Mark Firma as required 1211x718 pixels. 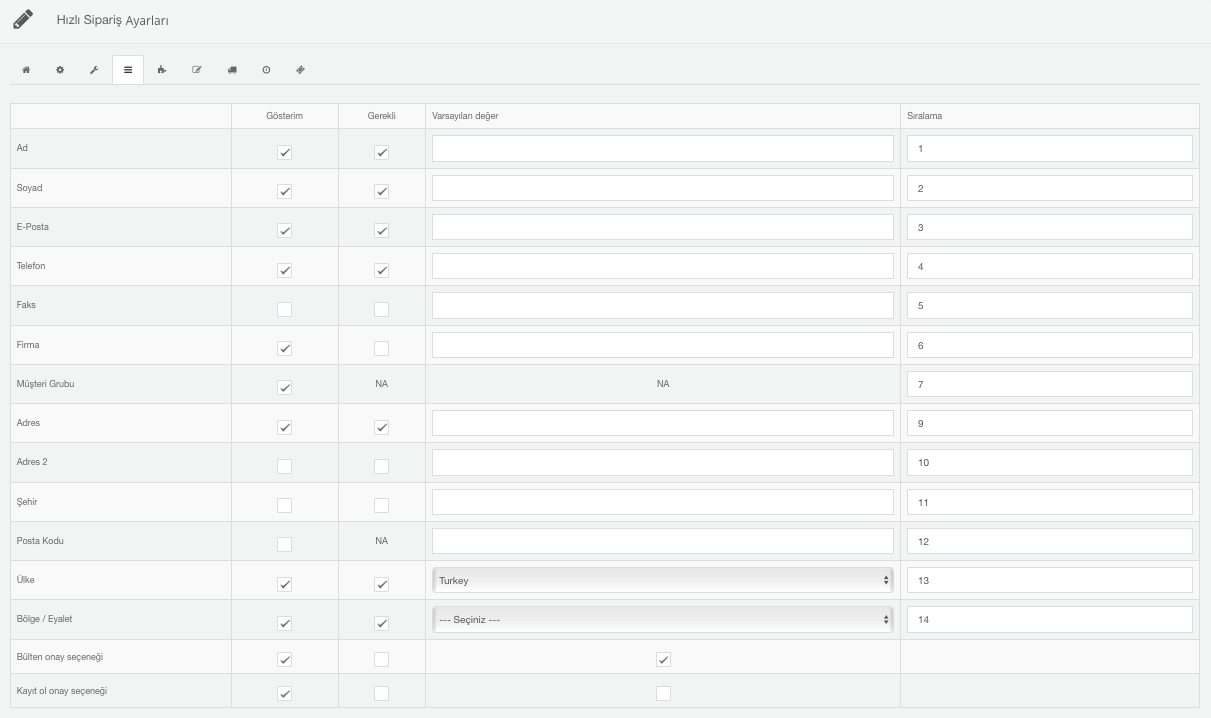point(381,348)
